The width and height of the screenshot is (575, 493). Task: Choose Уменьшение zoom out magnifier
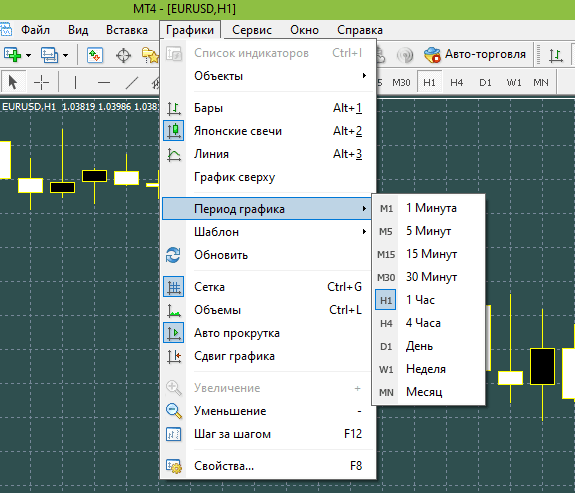pos(173,411)
